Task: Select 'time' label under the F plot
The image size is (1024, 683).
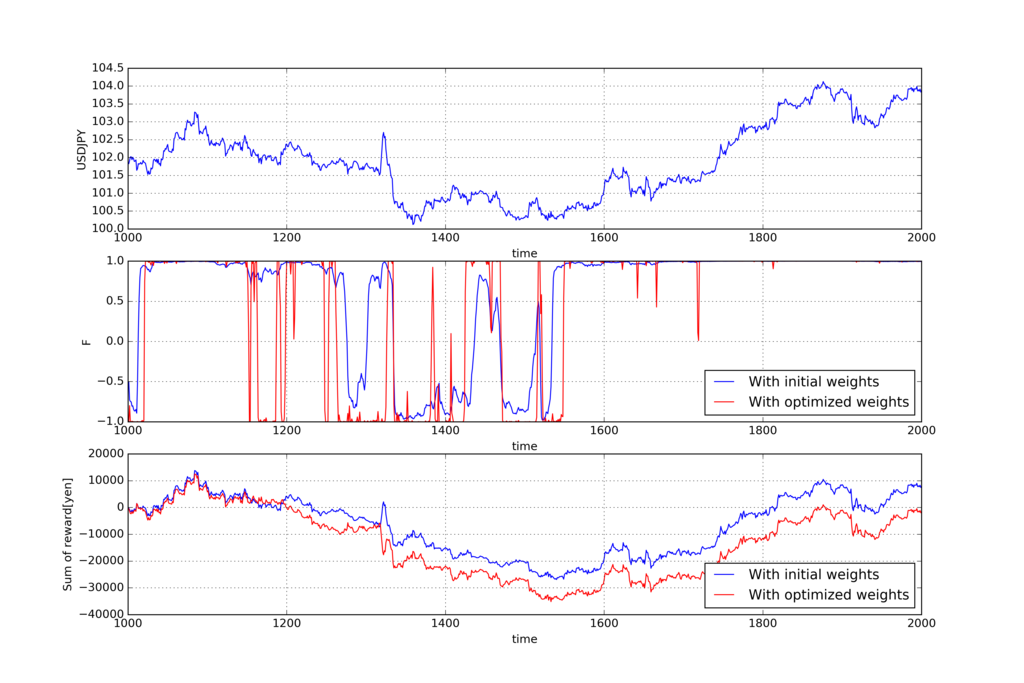Action: point(524,446)
